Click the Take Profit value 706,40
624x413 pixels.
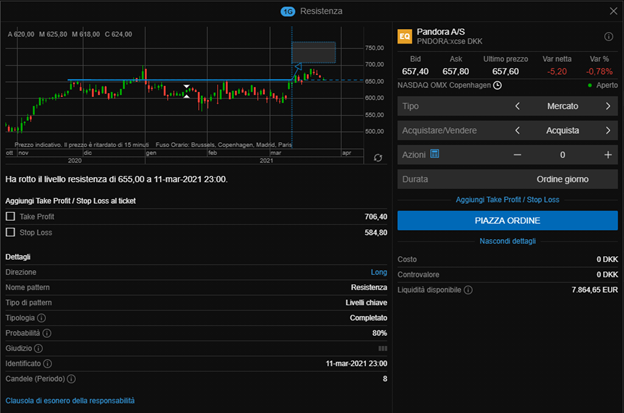click(x=376, y=217)
